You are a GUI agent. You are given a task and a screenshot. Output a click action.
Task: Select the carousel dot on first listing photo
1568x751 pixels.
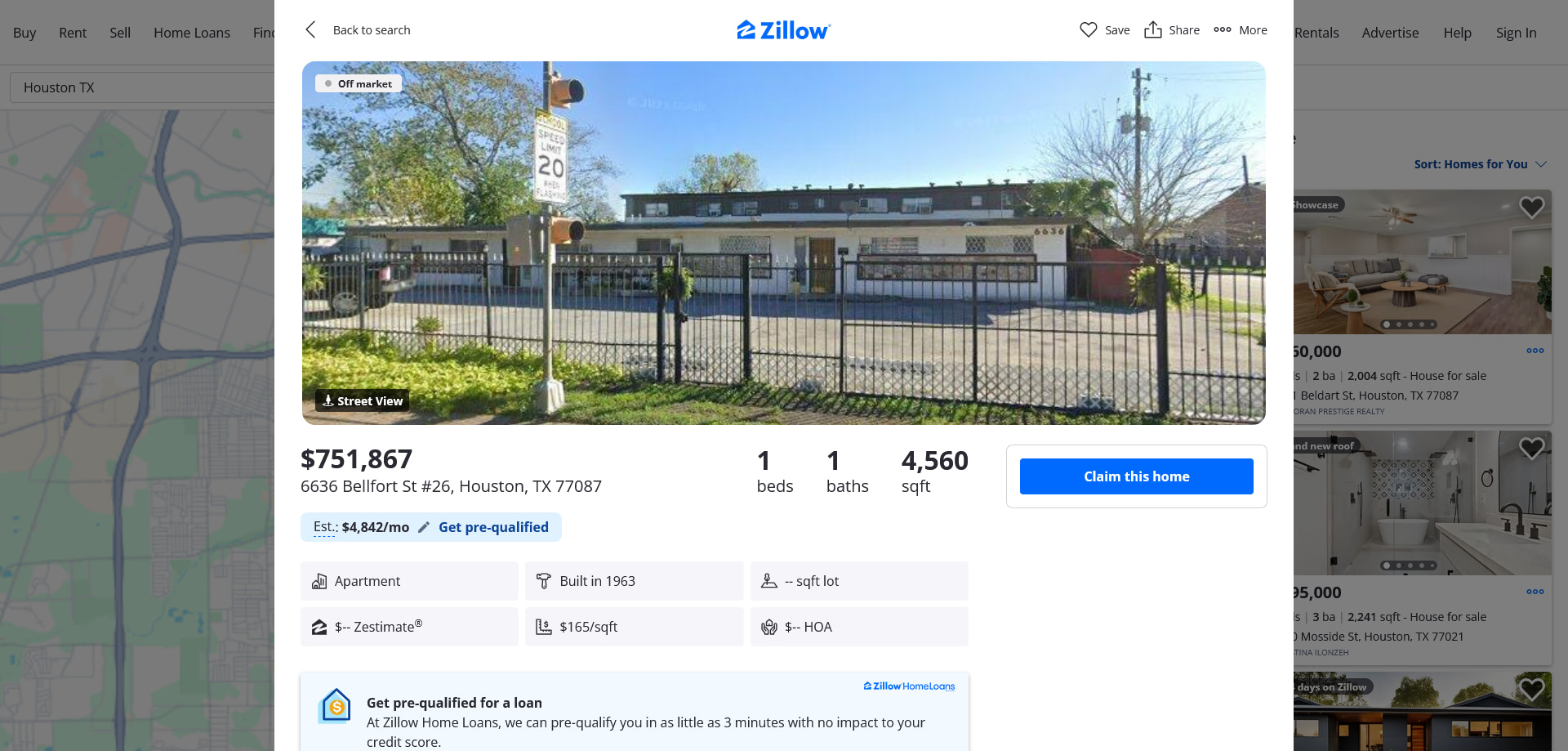pyautogui.click(x=1387, y=324)
